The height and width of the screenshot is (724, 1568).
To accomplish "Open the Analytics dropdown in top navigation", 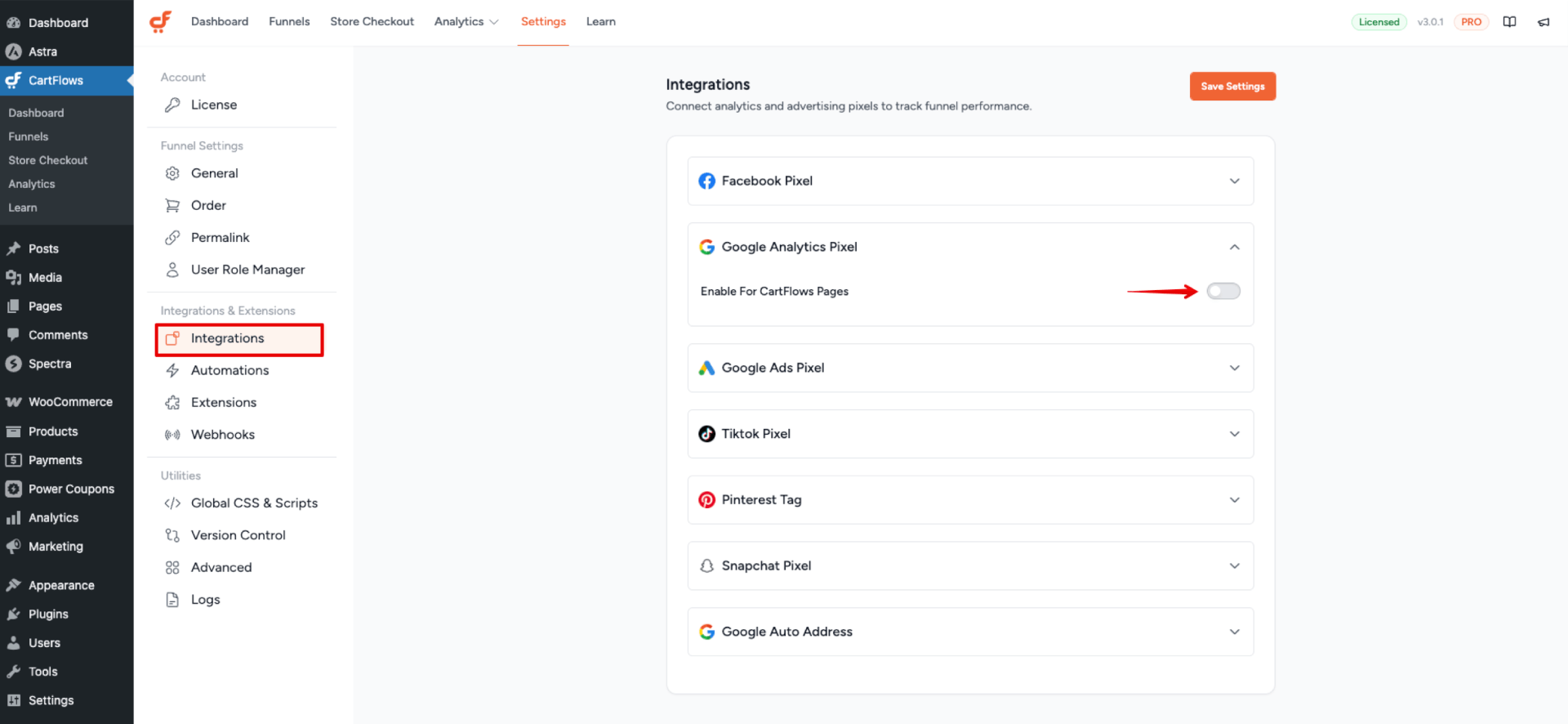I will [x=466, y=22].
